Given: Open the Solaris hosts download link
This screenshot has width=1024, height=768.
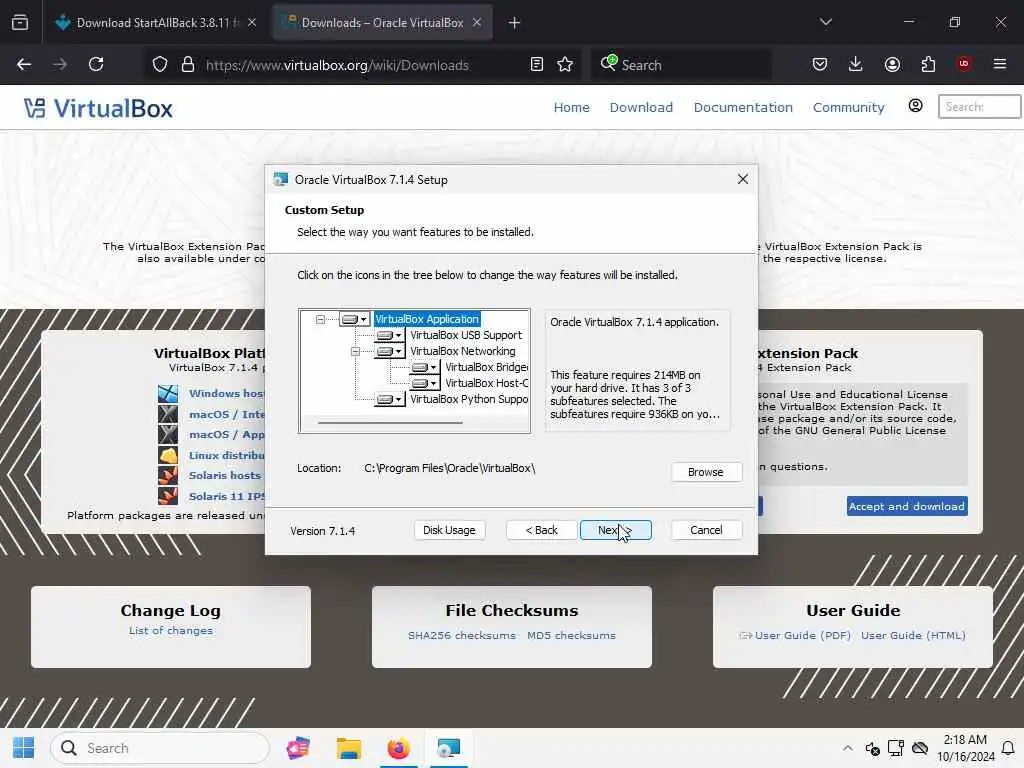Looking at the screenshot, I should tap(225, 476).
